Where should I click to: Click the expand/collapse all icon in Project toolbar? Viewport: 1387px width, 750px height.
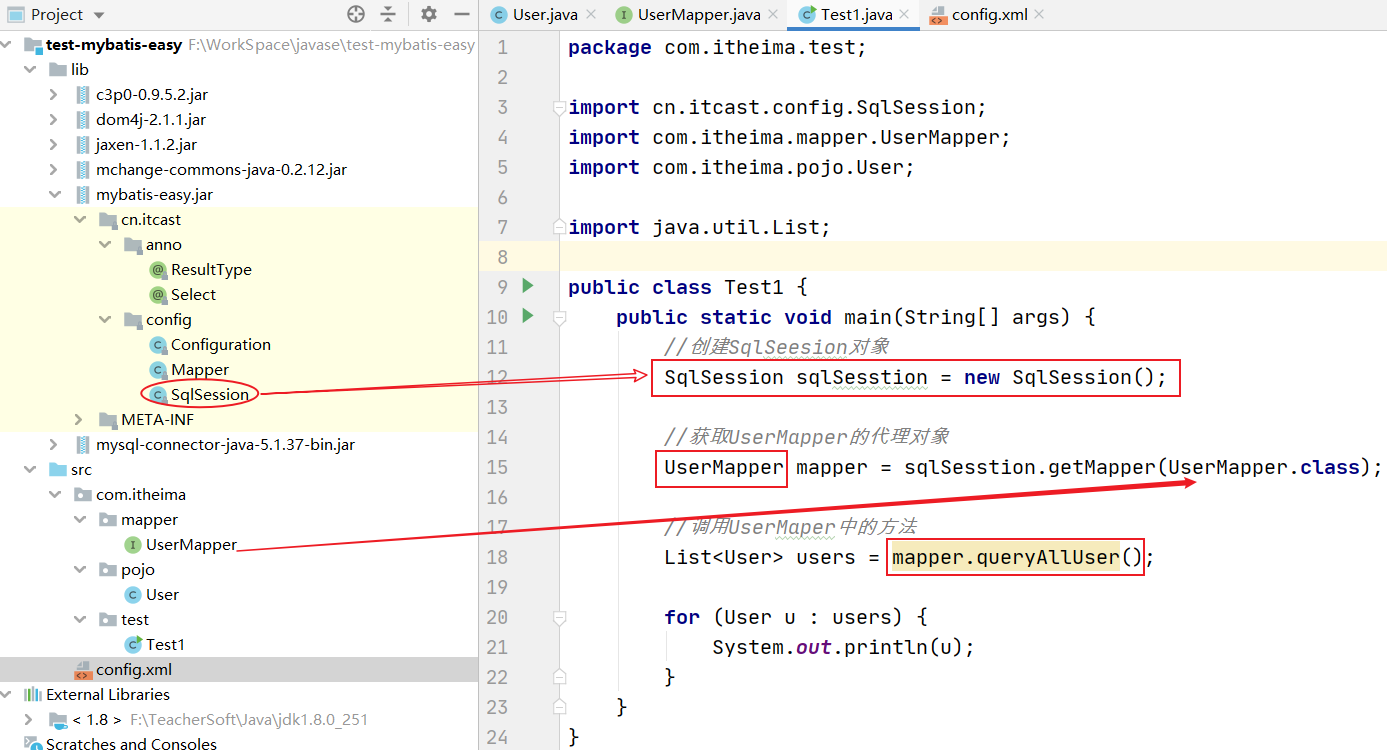coord(389,14)
